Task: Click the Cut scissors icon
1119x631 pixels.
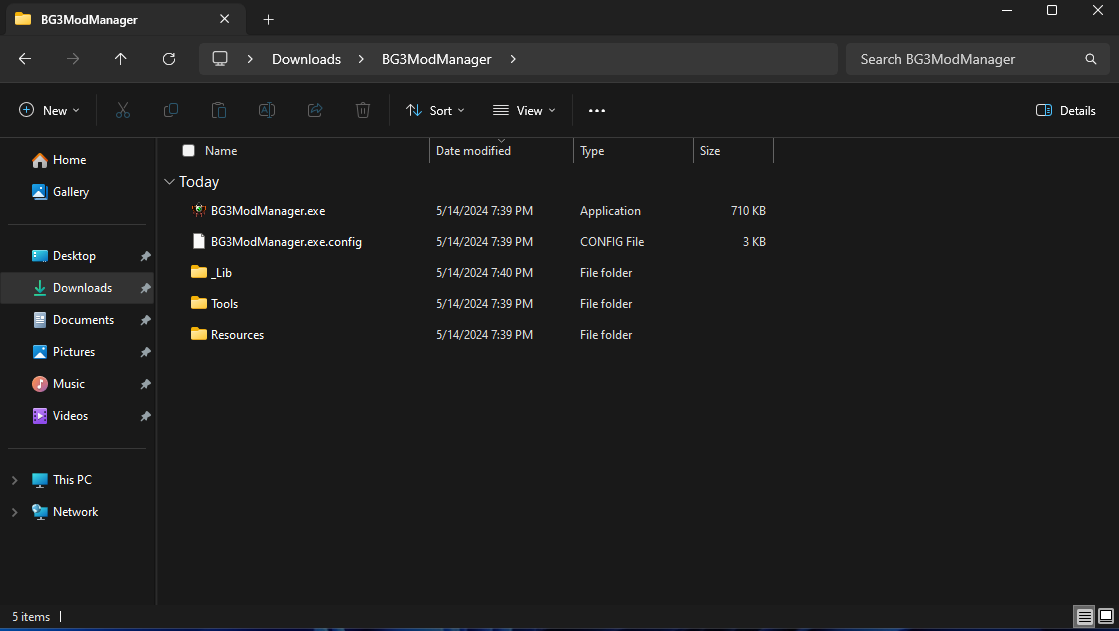Action: pos(123,110)
